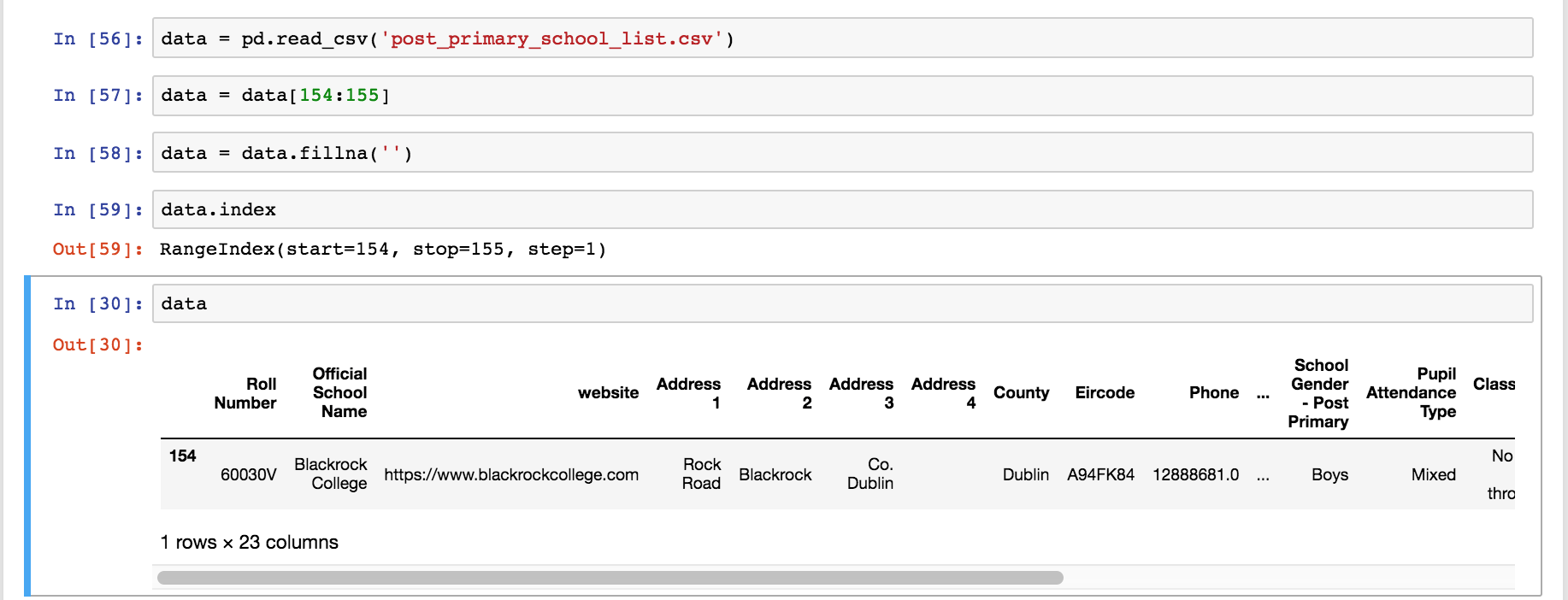Select the Official School Name header
The height and width of the screenshot is (600, 1568).
point(339,392)
